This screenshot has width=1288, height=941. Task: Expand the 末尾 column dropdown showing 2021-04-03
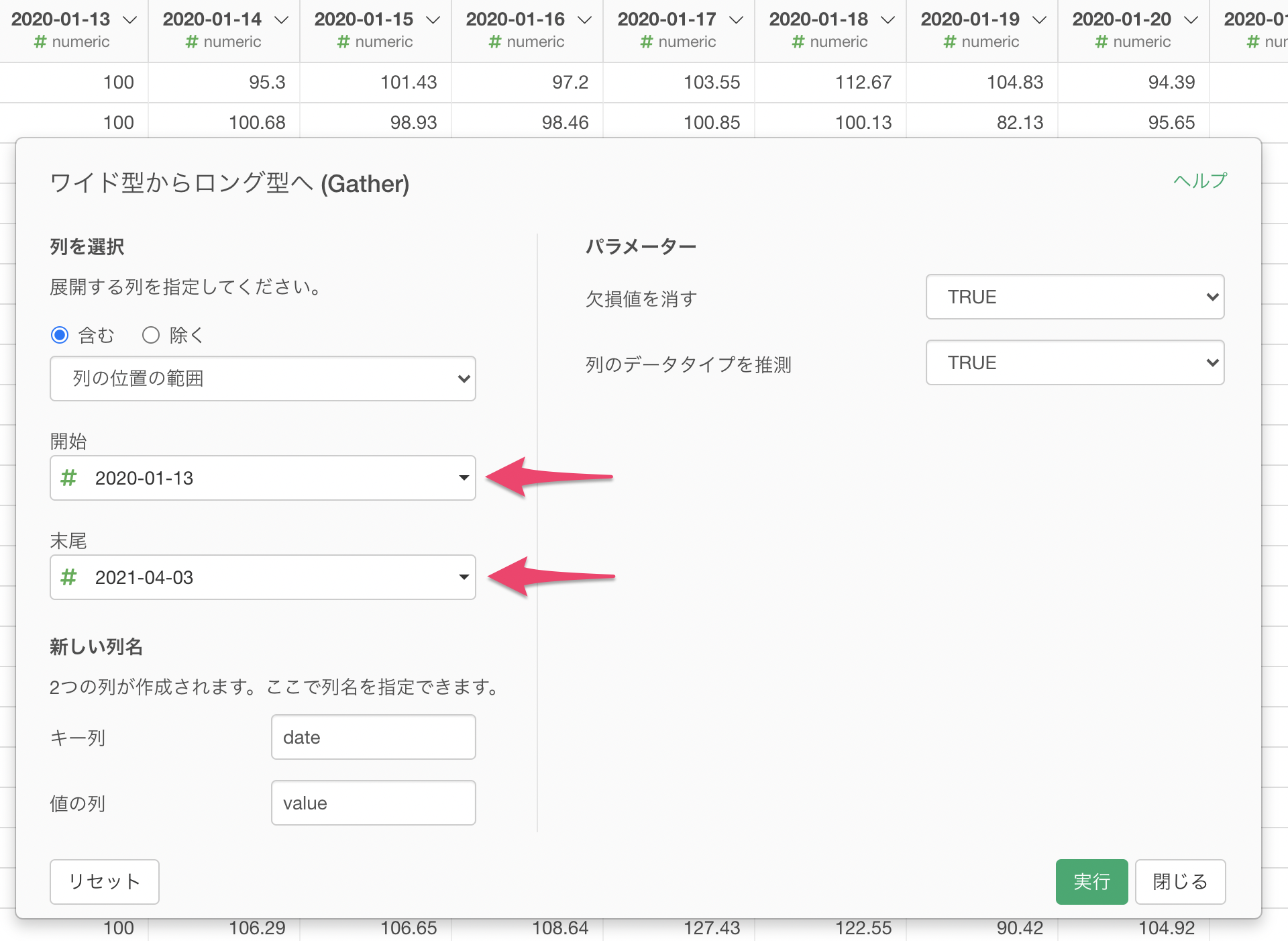click(x=262, y=577)
